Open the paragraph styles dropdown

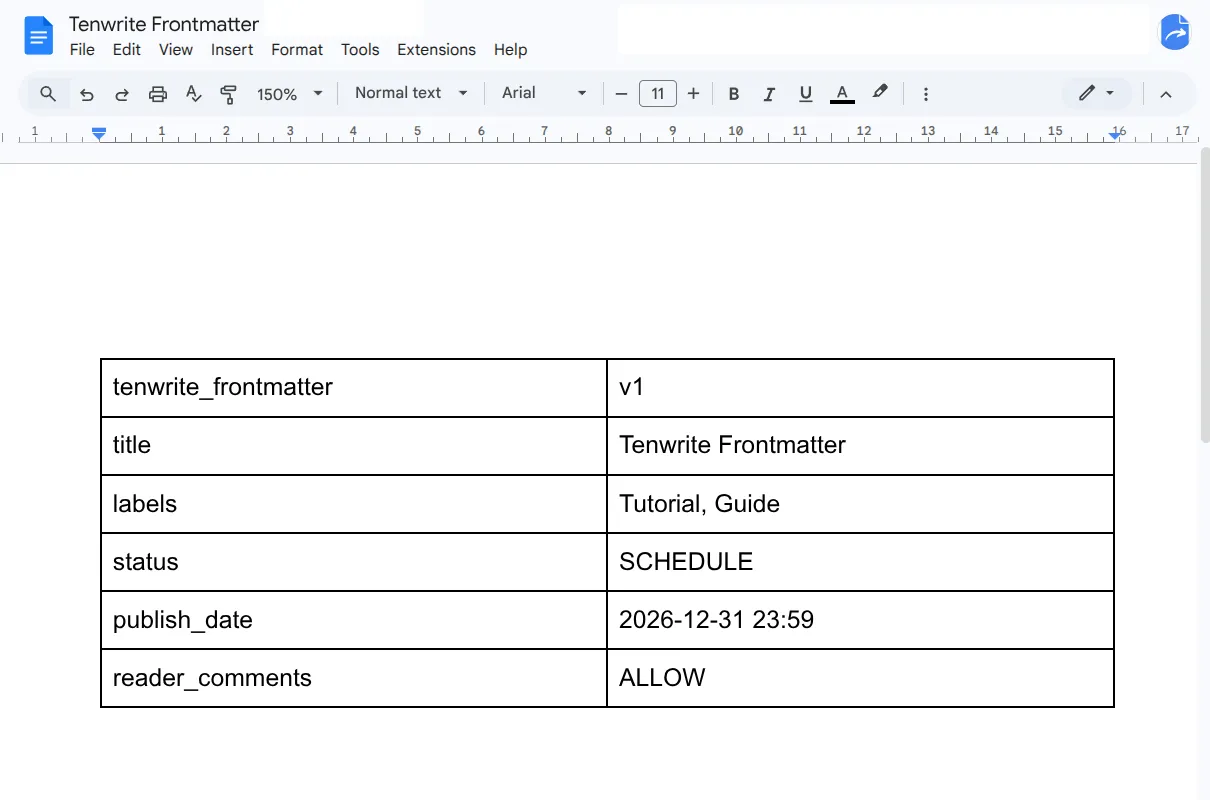[410, 92]
